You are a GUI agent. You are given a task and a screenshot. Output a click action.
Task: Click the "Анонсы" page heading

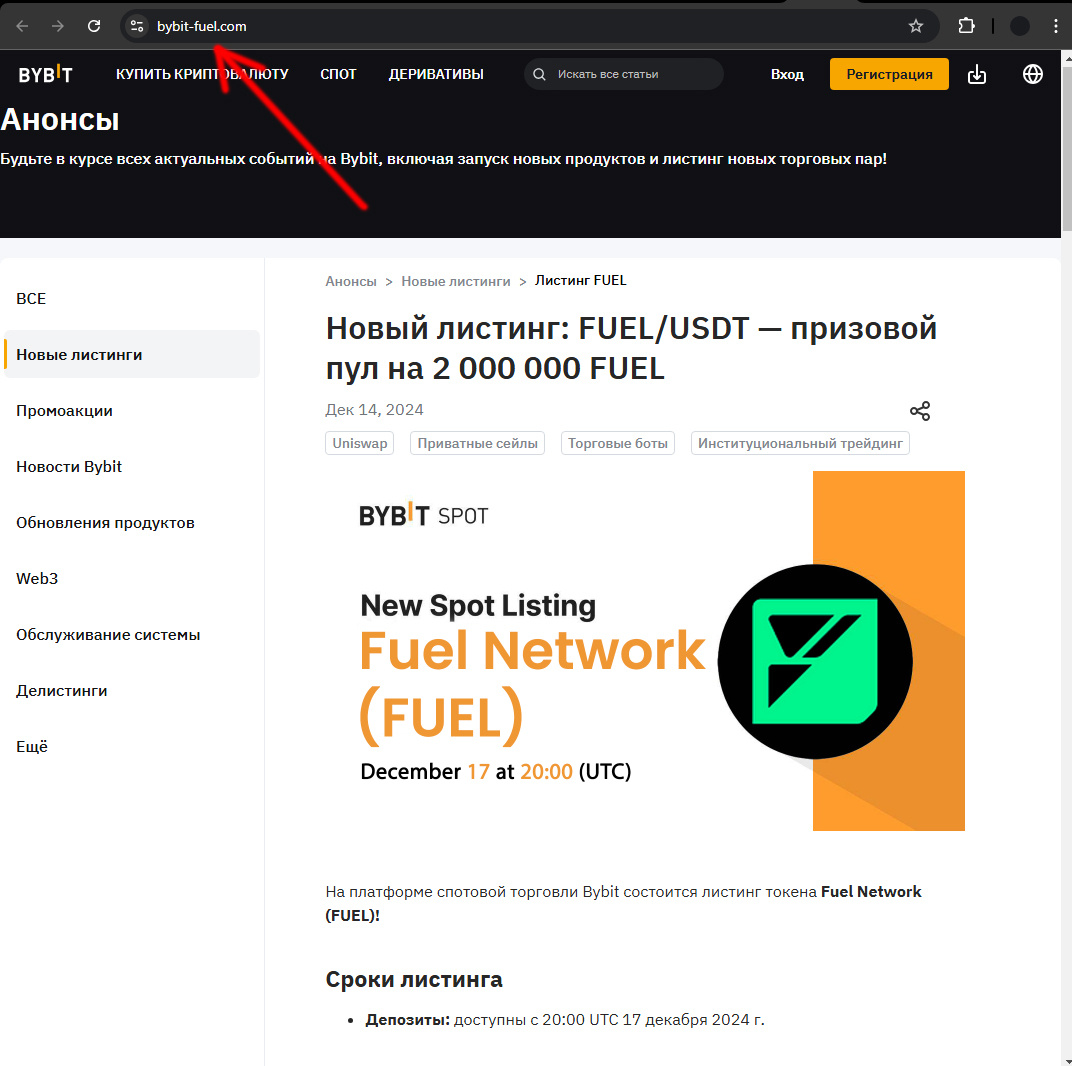click(x=60, y=120)
